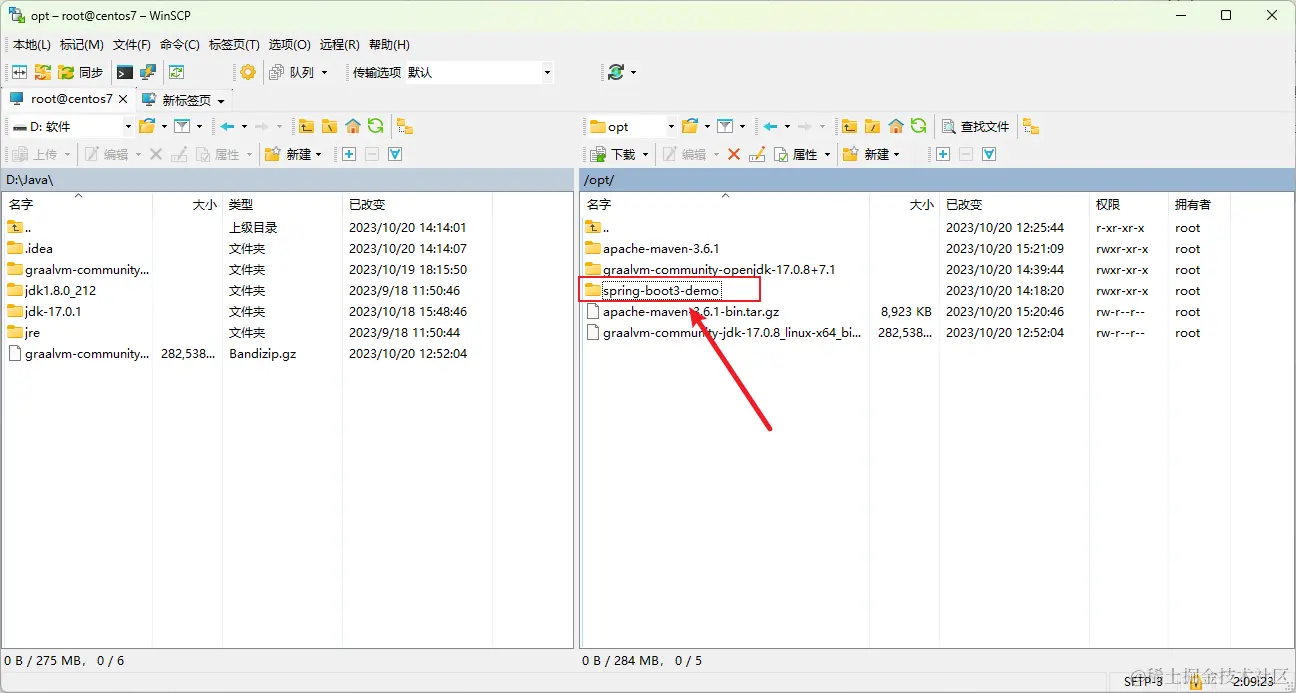
Task: Open 新标签页 new tab
Action: coord(185,100)
